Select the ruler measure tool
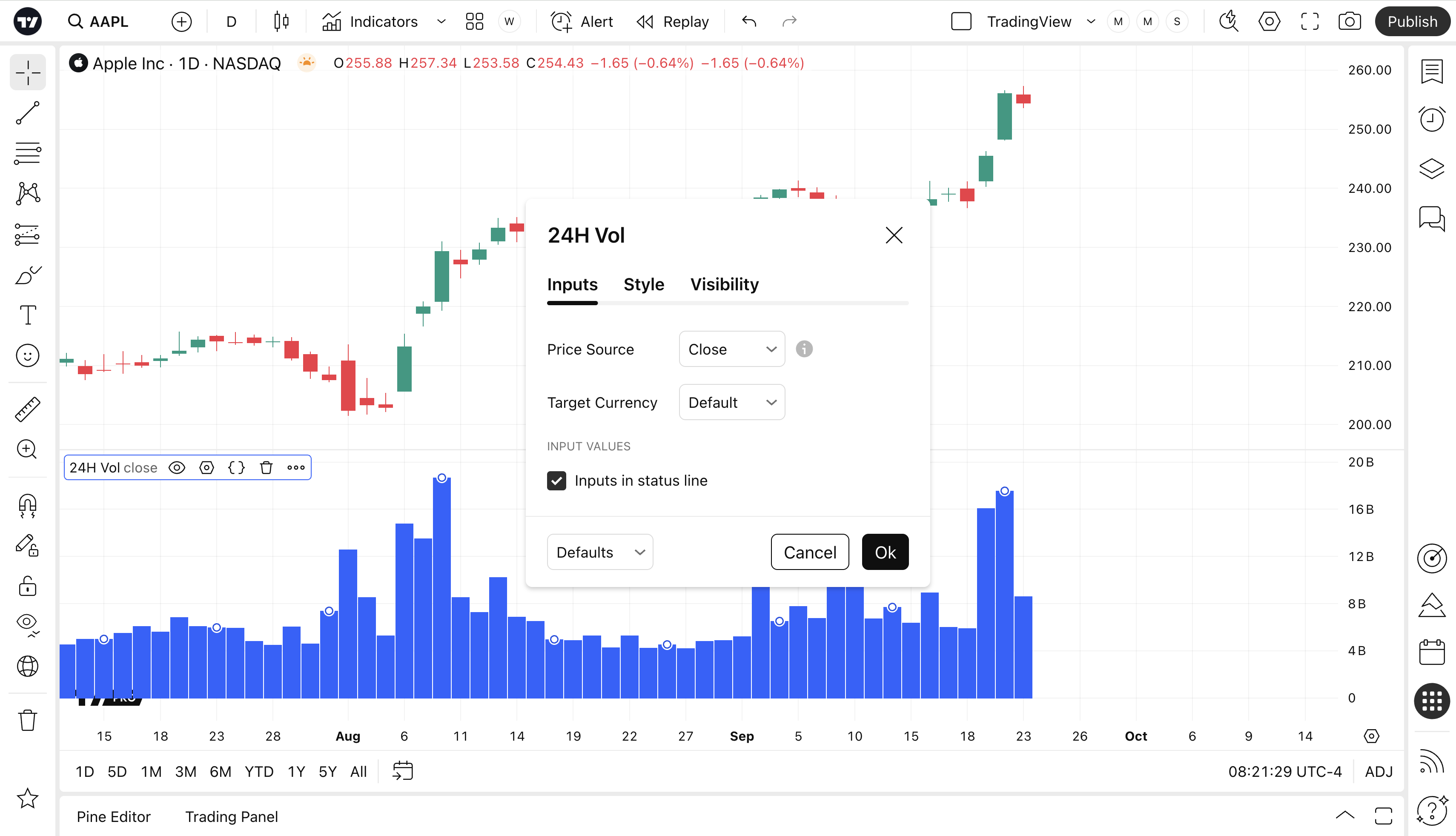Image resolution: width=1456 pixels, height=836 pixels. coord(28,409)
